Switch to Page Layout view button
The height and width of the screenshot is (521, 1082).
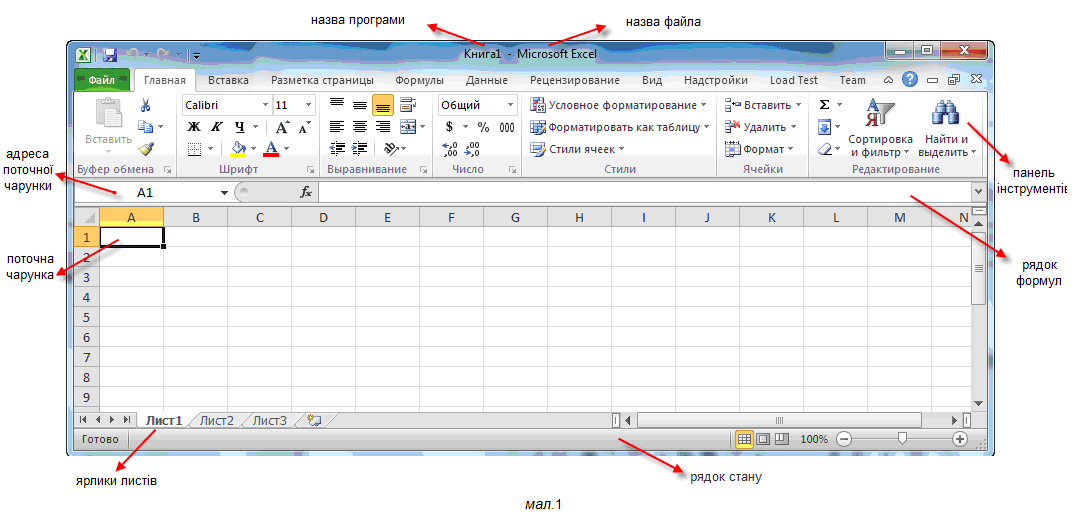763,439
